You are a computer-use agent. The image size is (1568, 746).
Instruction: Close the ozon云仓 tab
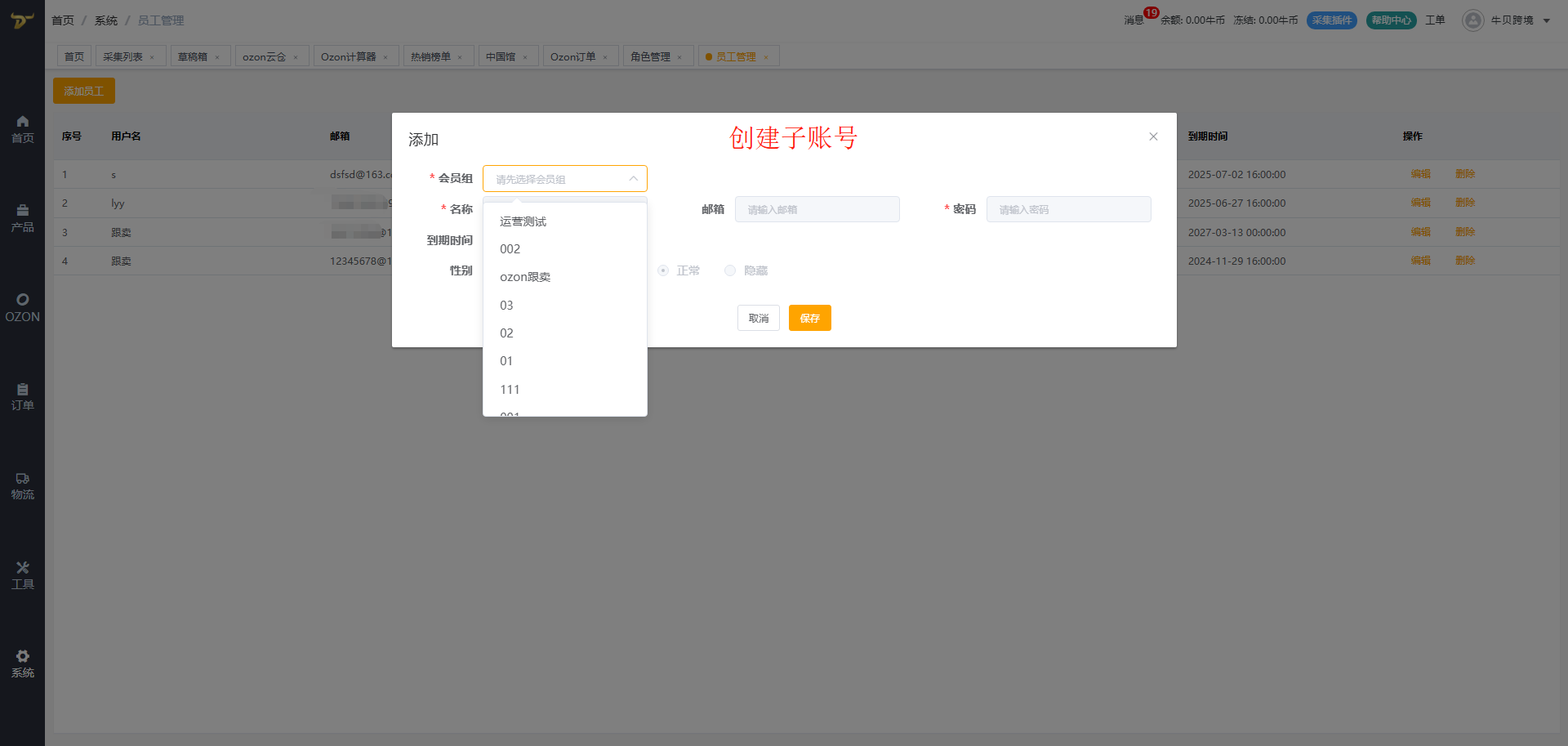click(x=296, y=57)
